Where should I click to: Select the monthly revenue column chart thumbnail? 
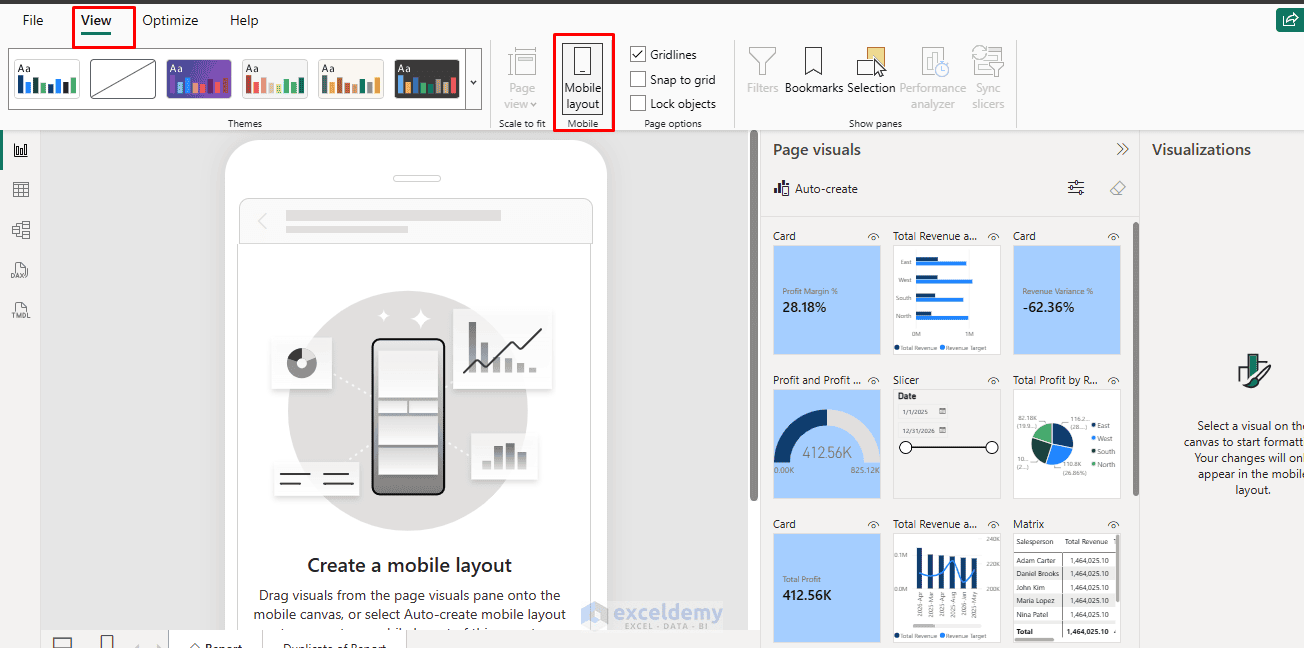[x=947, y=588]
